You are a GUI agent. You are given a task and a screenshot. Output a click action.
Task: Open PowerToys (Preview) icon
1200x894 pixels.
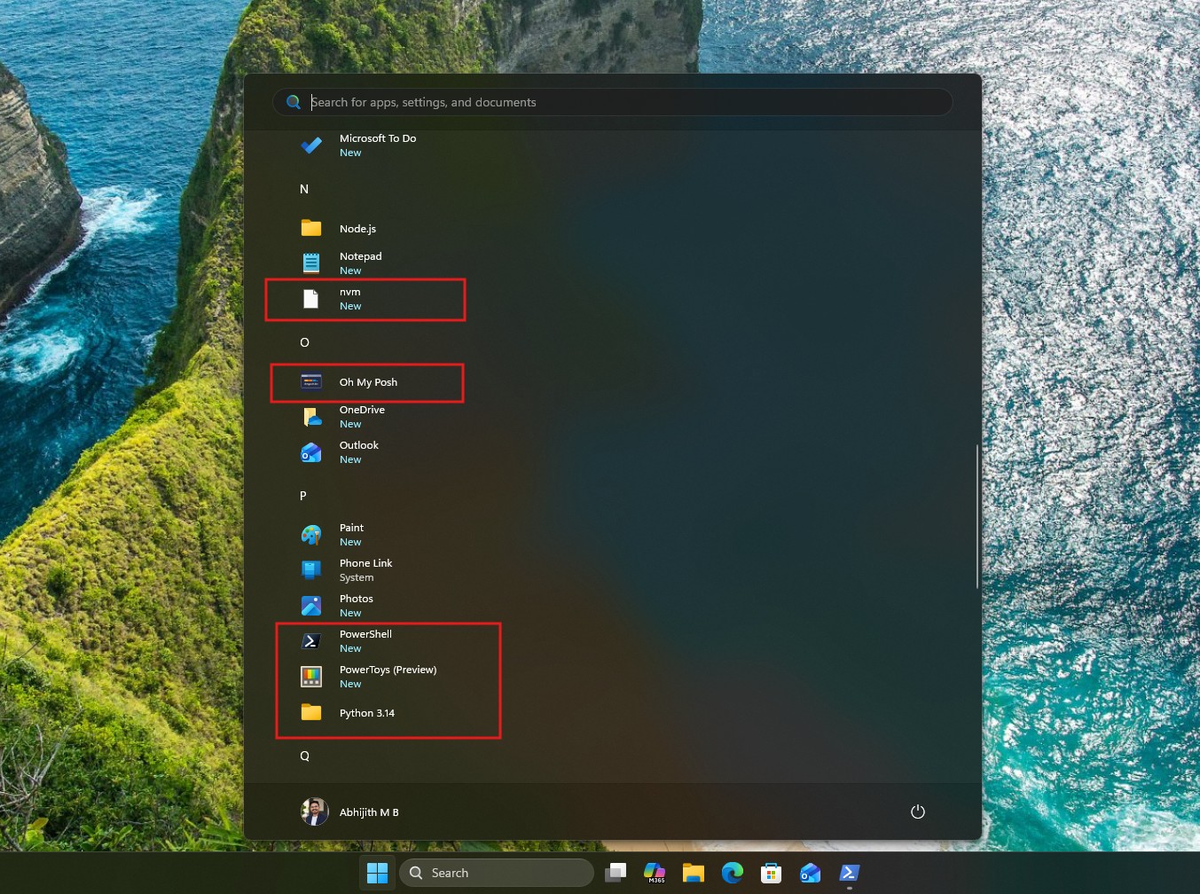tap(311, 676)
